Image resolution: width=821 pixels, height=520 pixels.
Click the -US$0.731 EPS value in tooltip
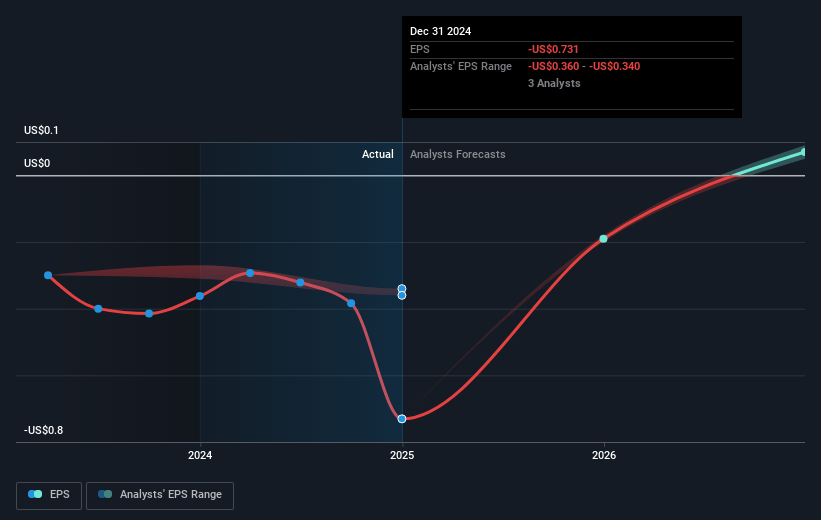(x=553, y=49)
